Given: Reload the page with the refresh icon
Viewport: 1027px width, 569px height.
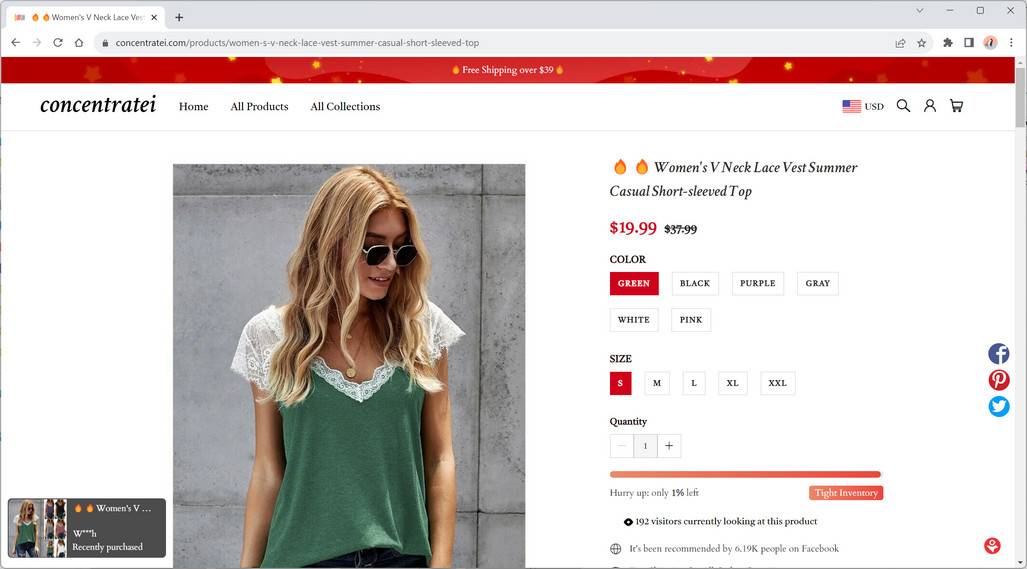Looking at the screenshot, I should click(58, 43).
